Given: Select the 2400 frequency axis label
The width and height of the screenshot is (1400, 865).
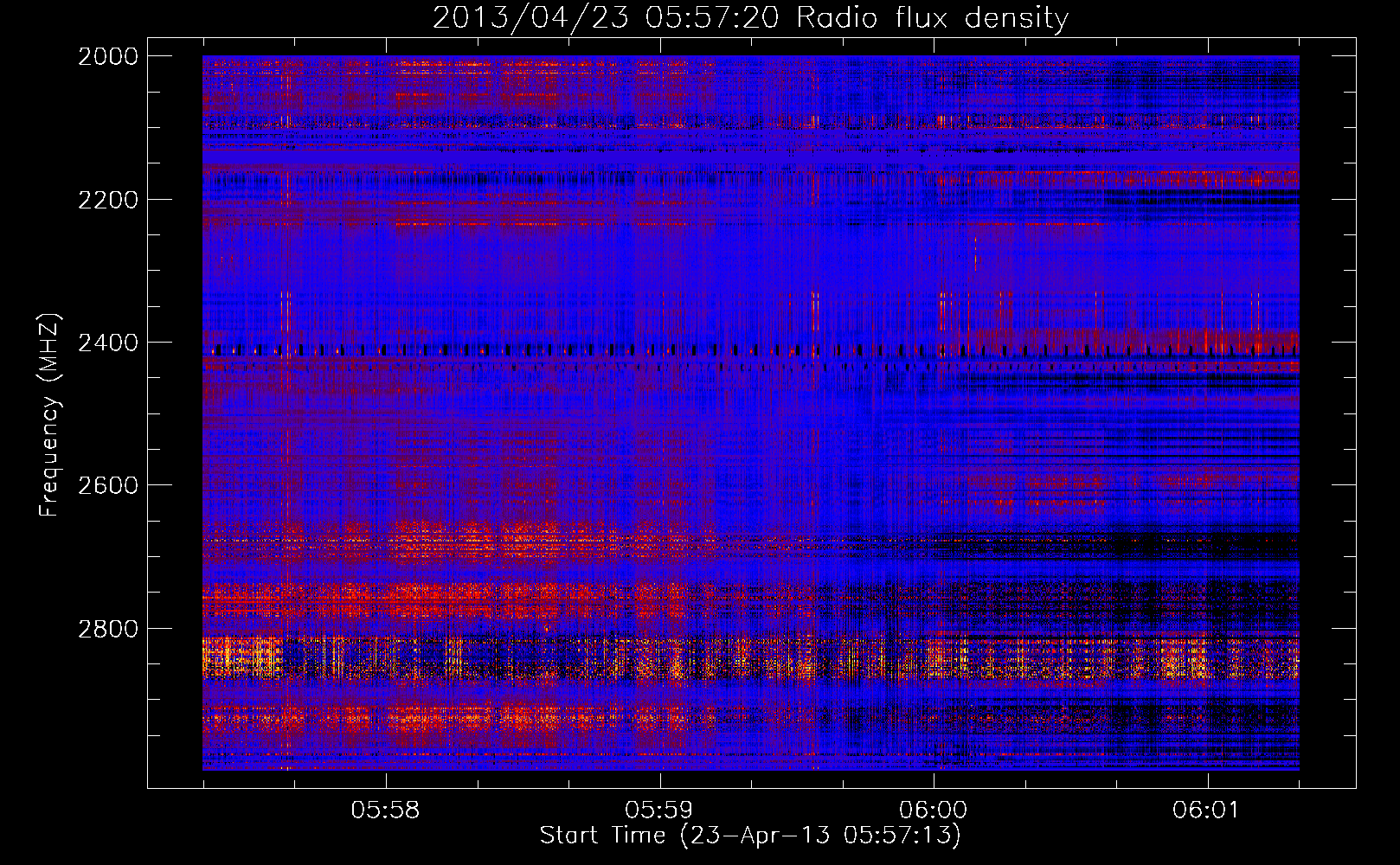Looking at the screenshot, I should [x=108, y=343].
